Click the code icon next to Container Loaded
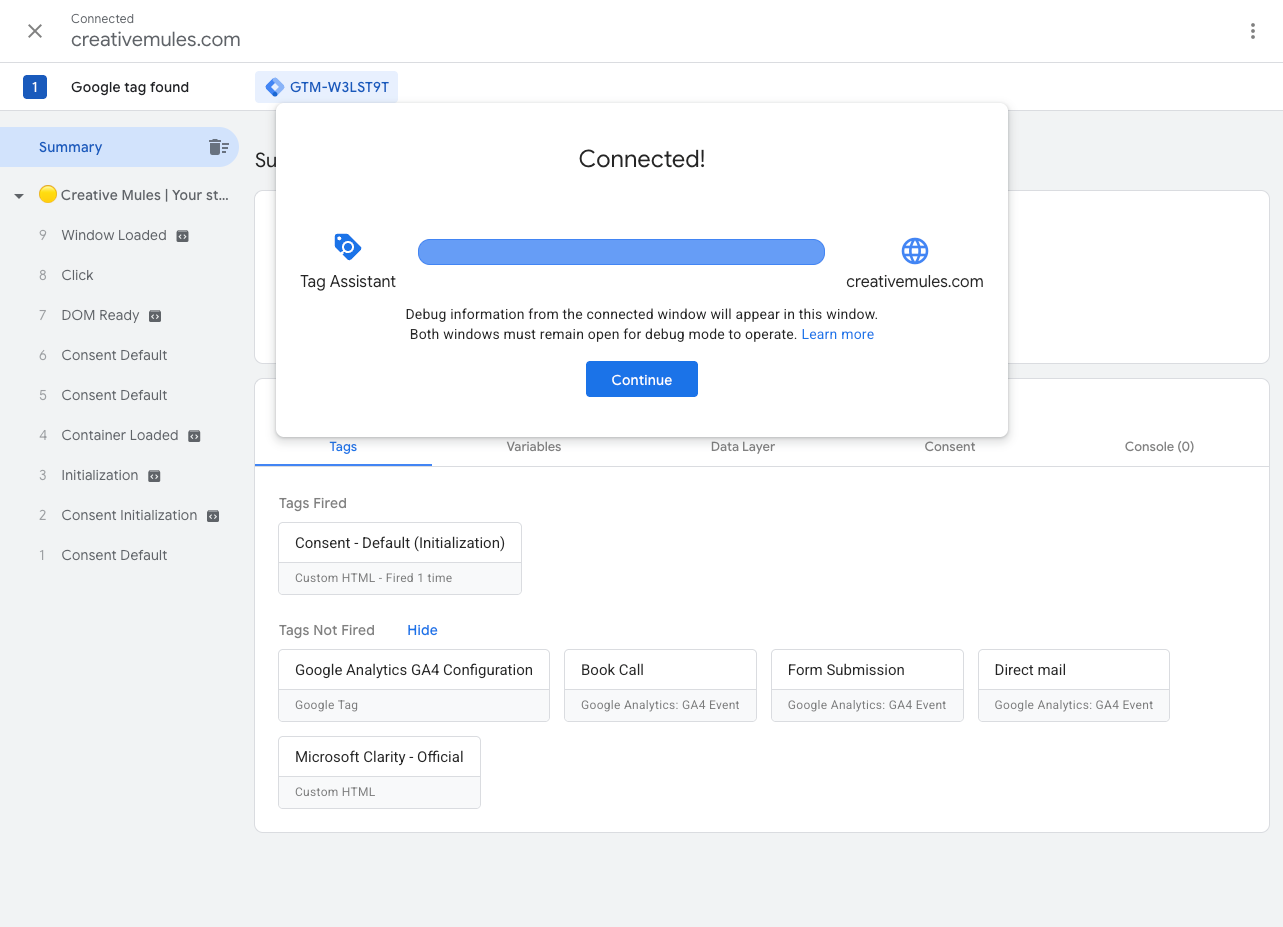 pos(194,436)
